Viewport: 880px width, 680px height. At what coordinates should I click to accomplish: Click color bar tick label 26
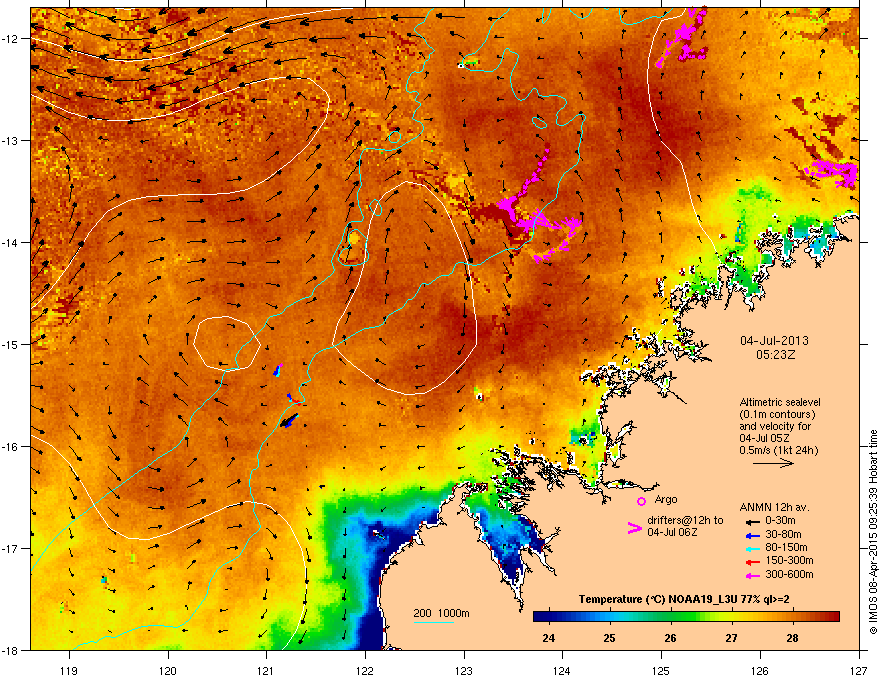pyautogui.click(x=670, y=638)
